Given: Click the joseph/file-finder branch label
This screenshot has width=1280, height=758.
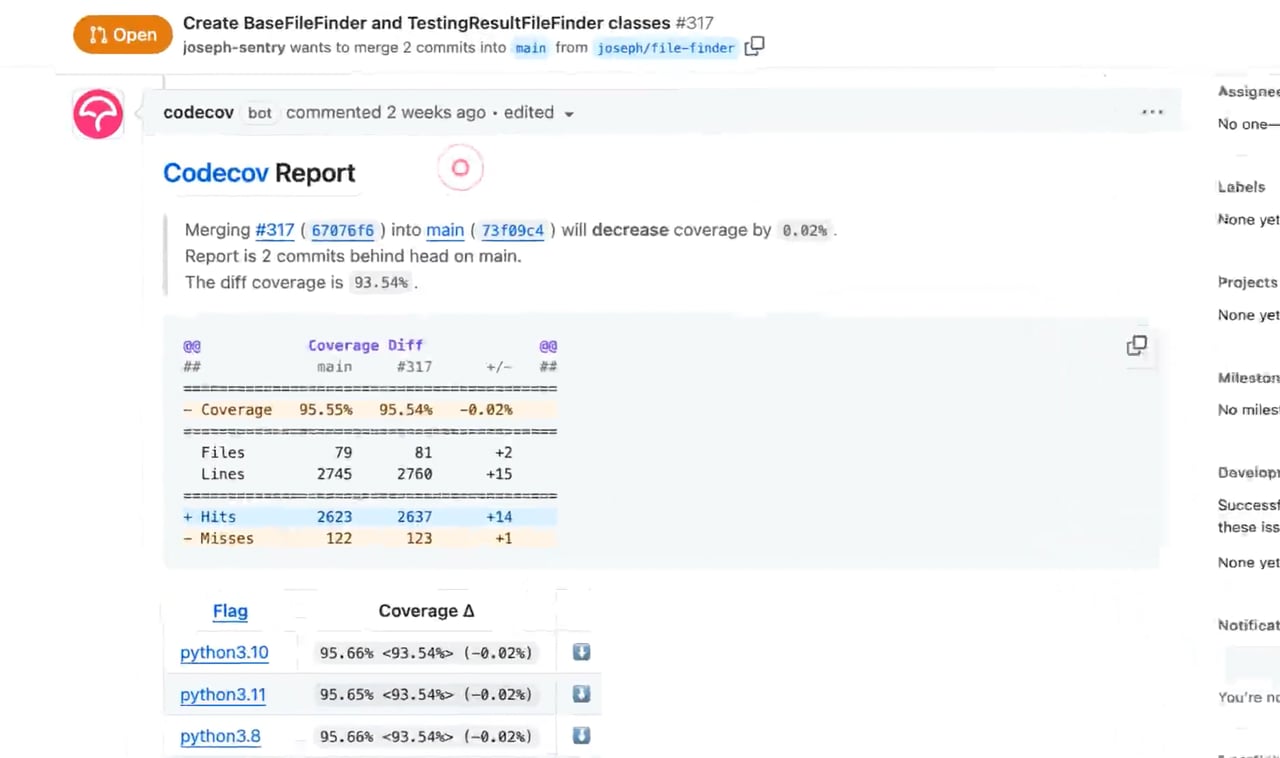Looking at the screenshot, I should click(666, 48).
